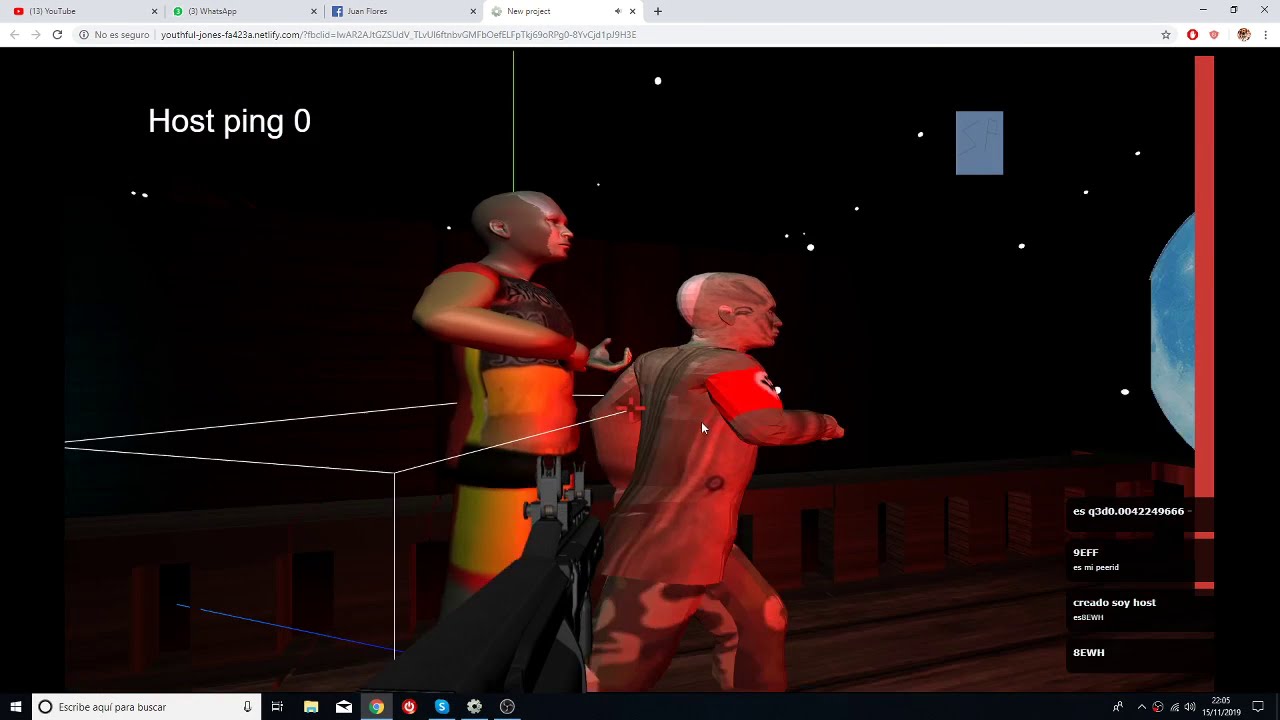Close the New project tab
This screenshot has height=720, width=1280.
(632, 11)
